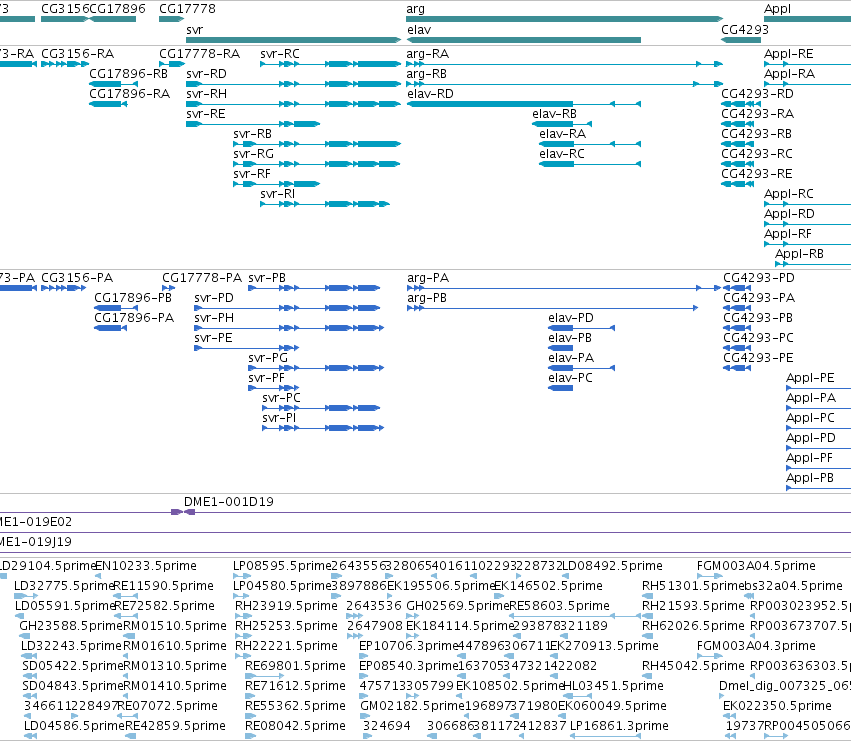
Task: Select transcript svr-RH
Action: (293, 104)
